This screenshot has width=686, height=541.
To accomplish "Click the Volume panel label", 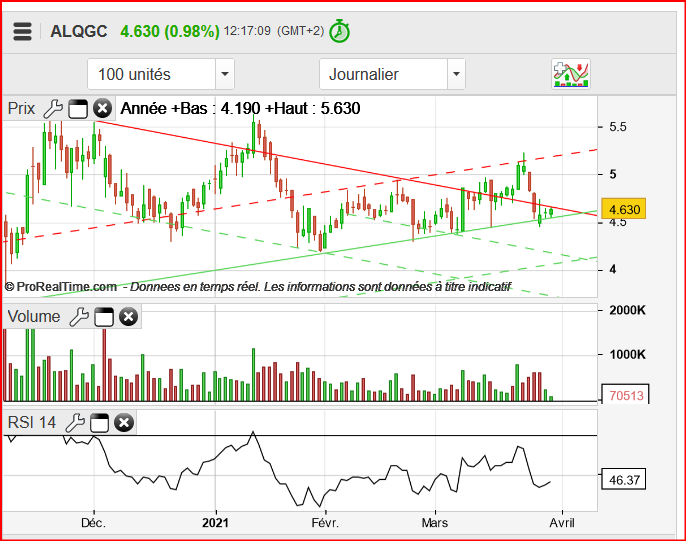I will click(x=34, y=317).
